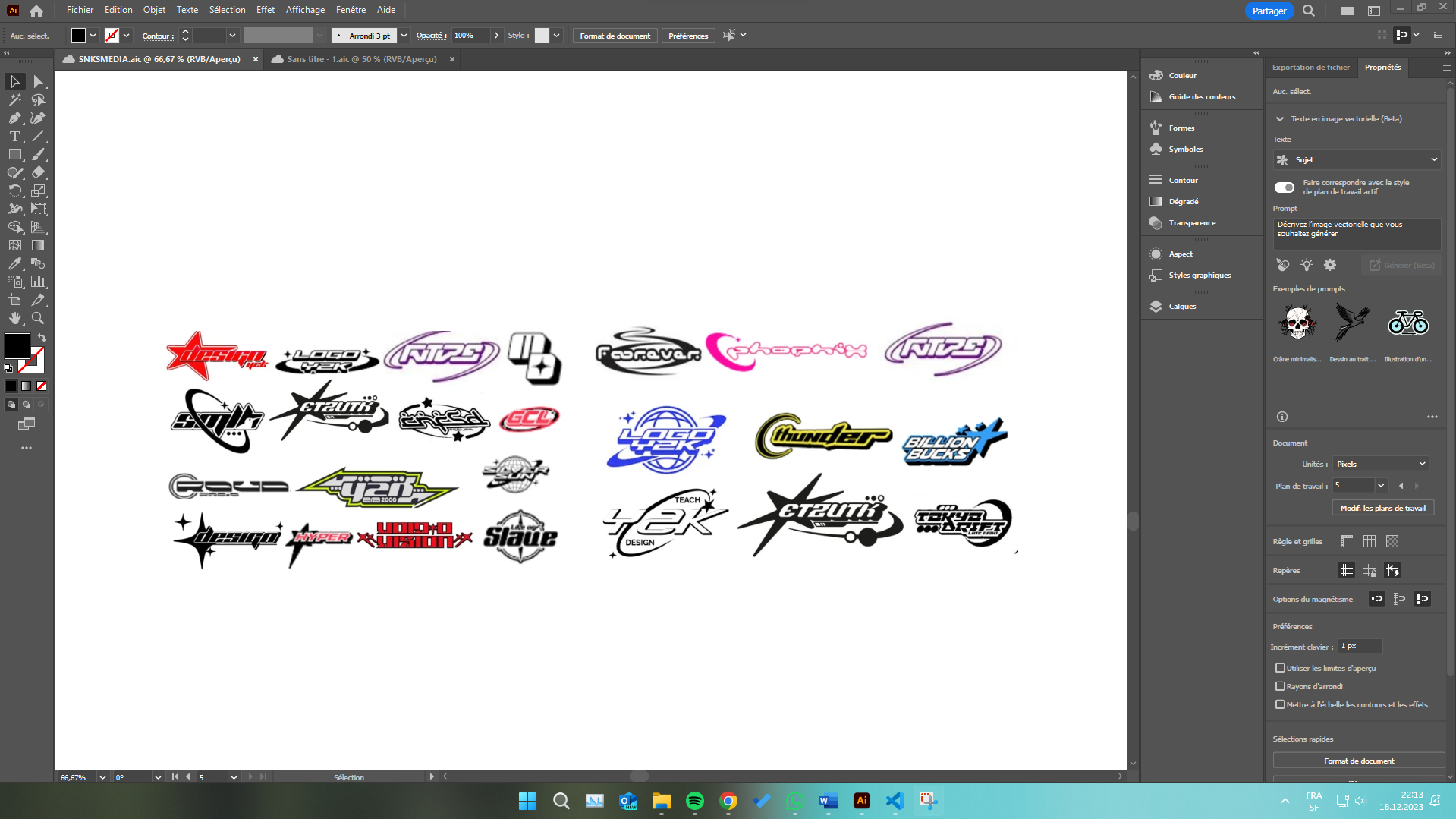Select the Type tool

pos(15,136)
